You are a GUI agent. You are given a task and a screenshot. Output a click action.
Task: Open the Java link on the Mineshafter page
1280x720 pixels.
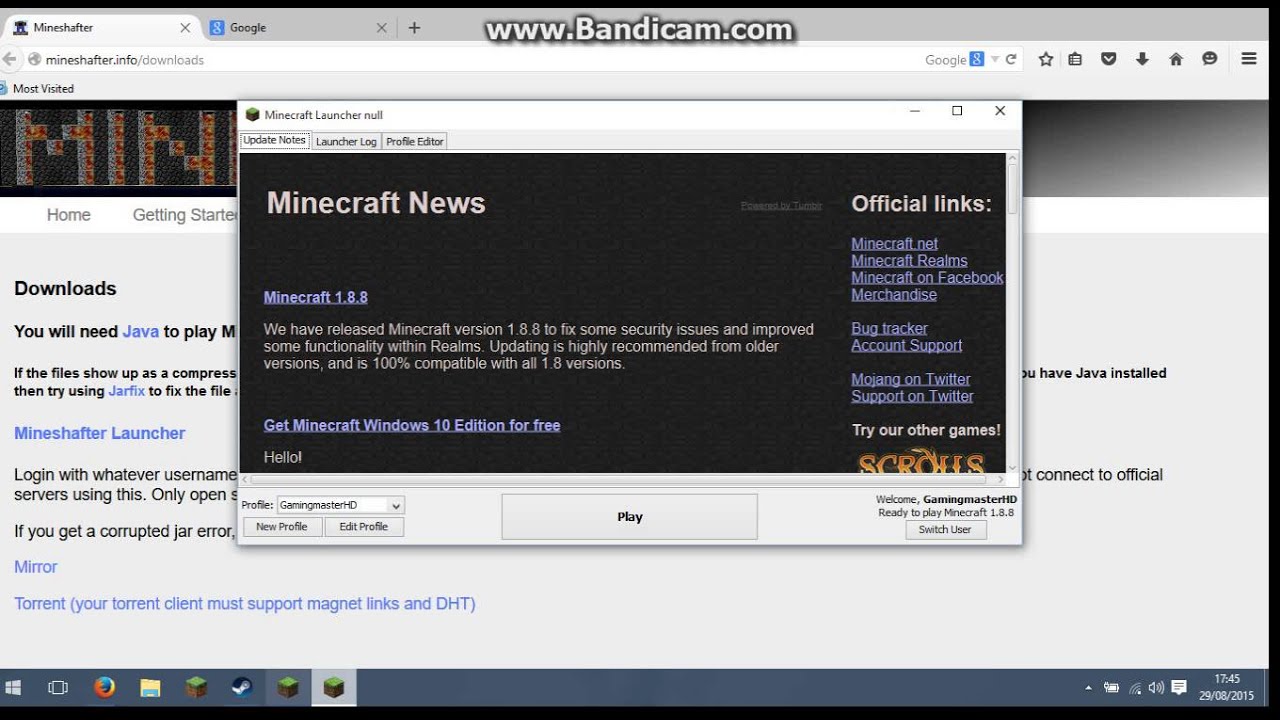(x=141, y=331)
